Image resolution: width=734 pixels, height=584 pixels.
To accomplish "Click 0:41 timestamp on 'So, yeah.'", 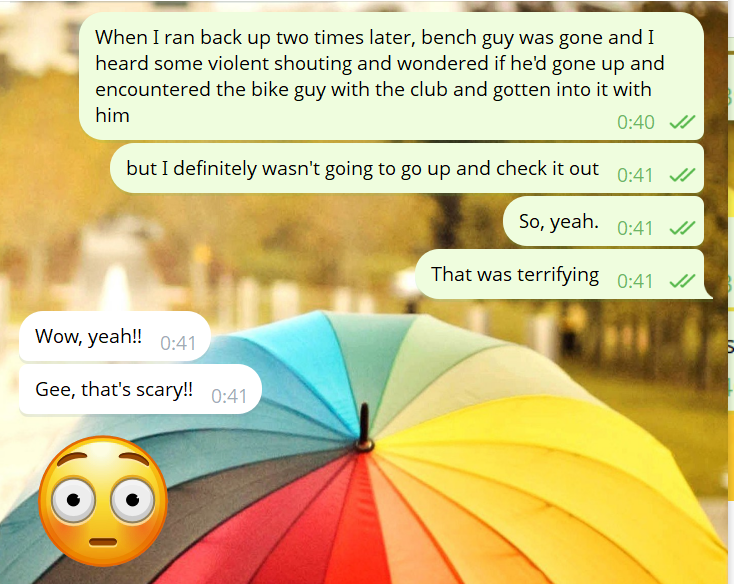I will pyautogui.click(x=635, y=228).
